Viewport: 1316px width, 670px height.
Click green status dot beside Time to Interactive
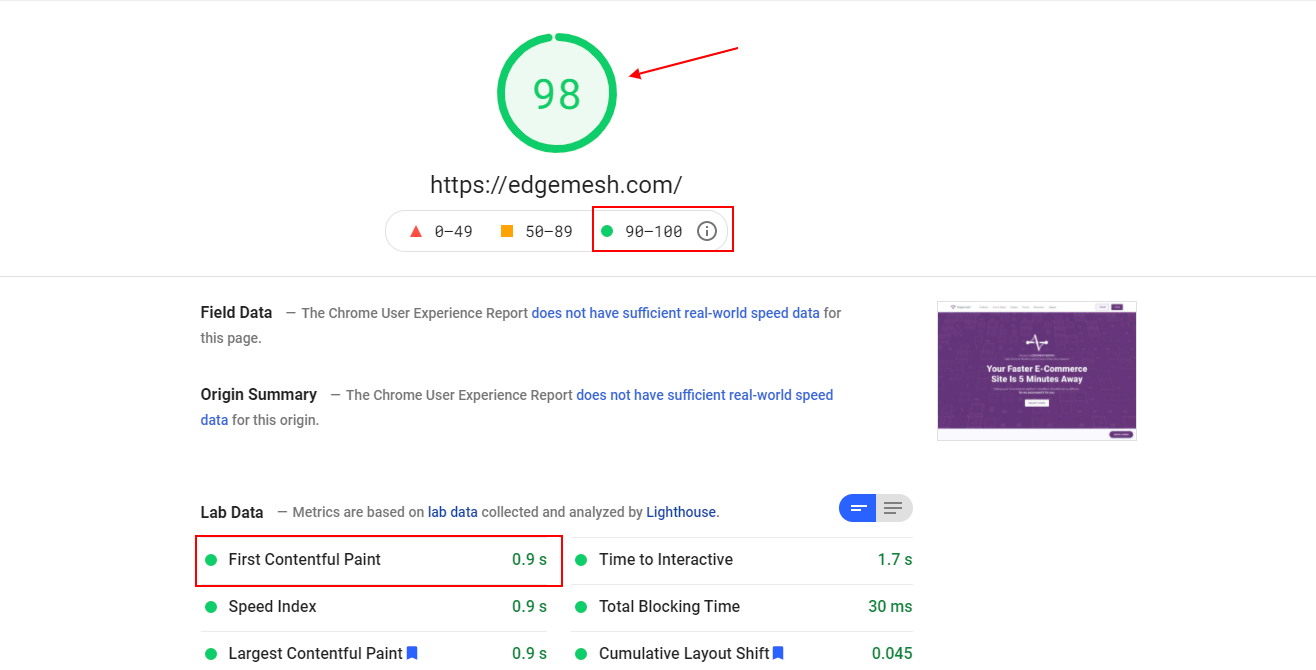582,560
